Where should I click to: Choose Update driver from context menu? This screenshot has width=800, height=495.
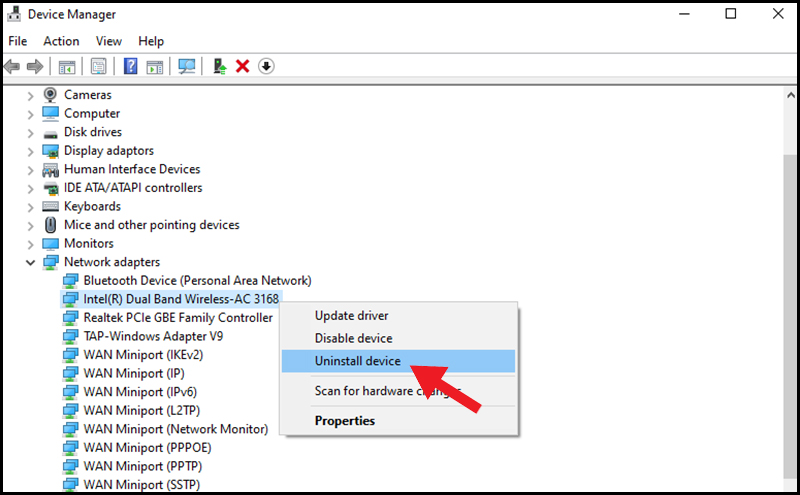click(x=399, y=316)
